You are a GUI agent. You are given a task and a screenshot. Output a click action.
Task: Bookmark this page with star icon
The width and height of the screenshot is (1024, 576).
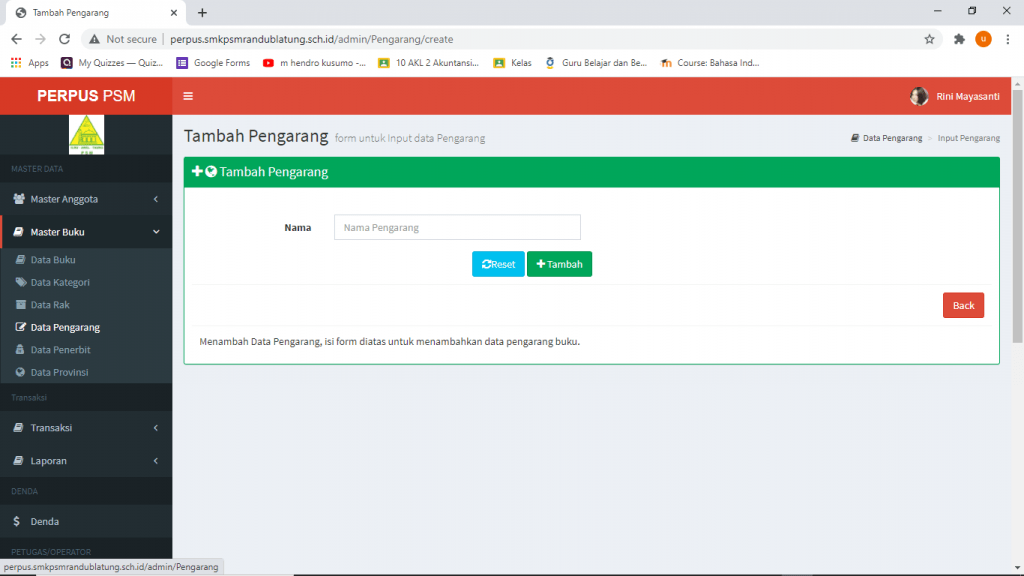[929, 39]
